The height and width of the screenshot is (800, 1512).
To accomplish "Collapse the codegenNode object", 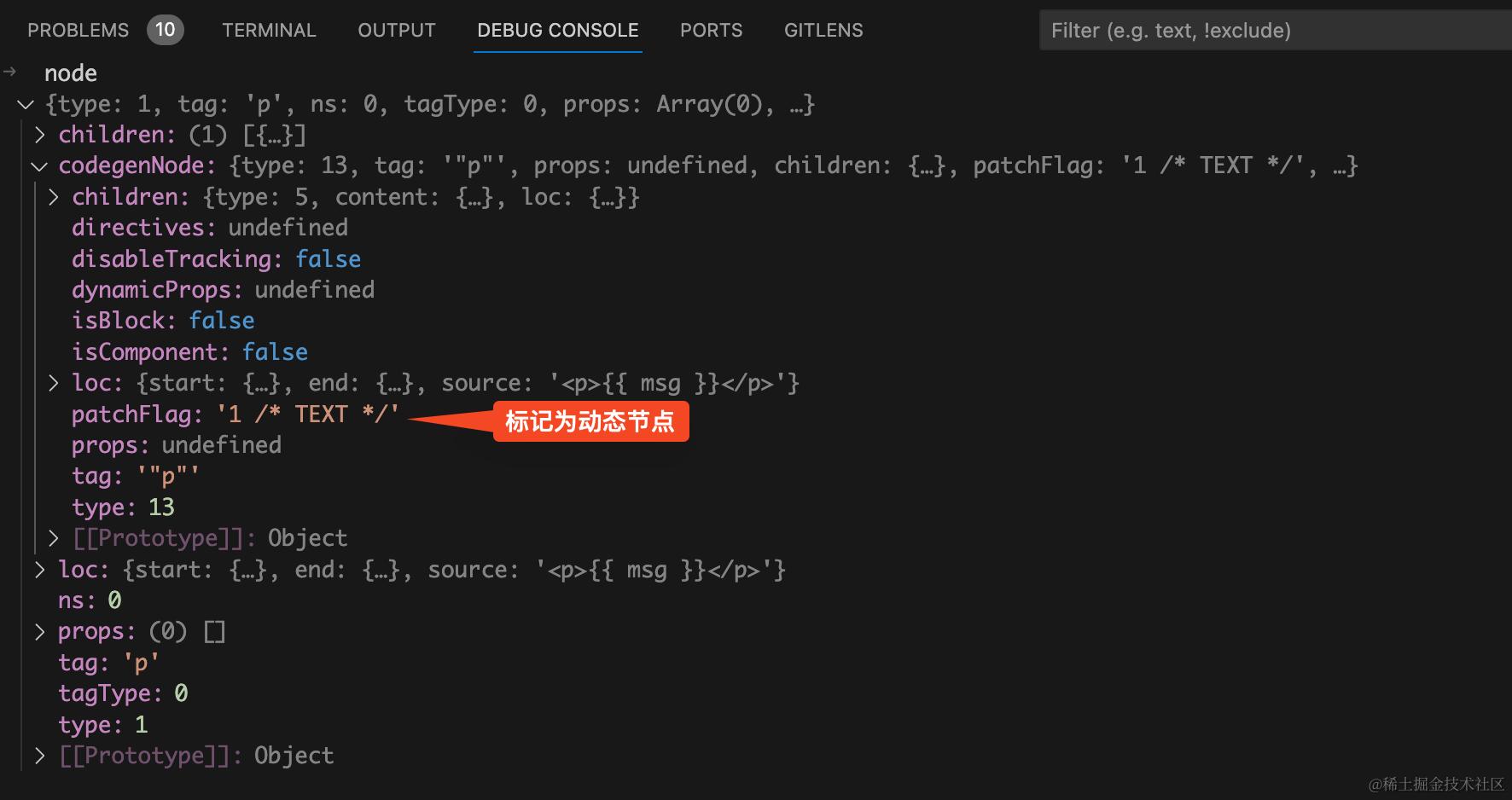I will 38,165.
